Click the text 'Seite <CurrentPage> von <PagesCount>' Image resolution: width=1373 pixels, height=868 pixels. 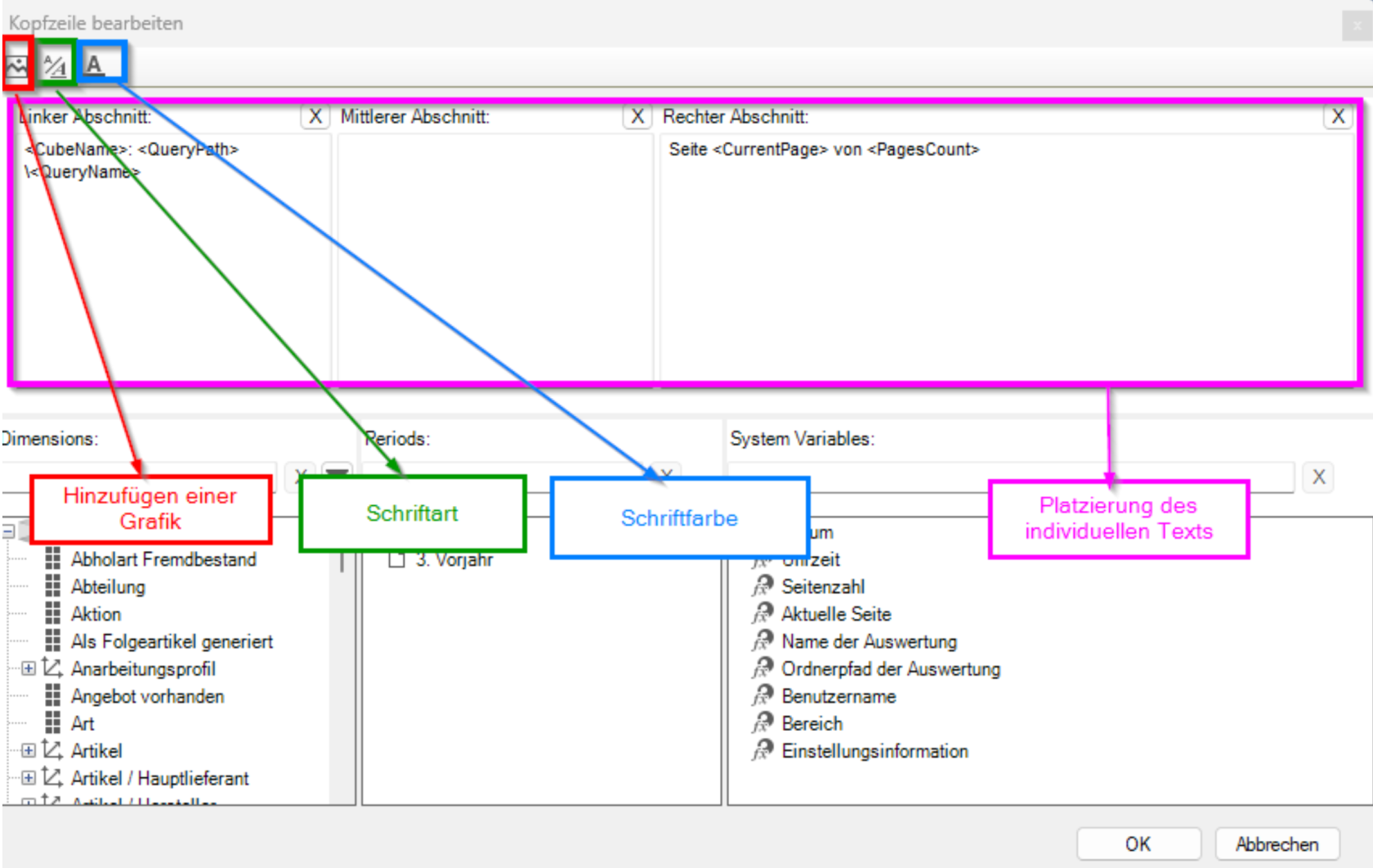pyautogui.click(x=824, y=150)
